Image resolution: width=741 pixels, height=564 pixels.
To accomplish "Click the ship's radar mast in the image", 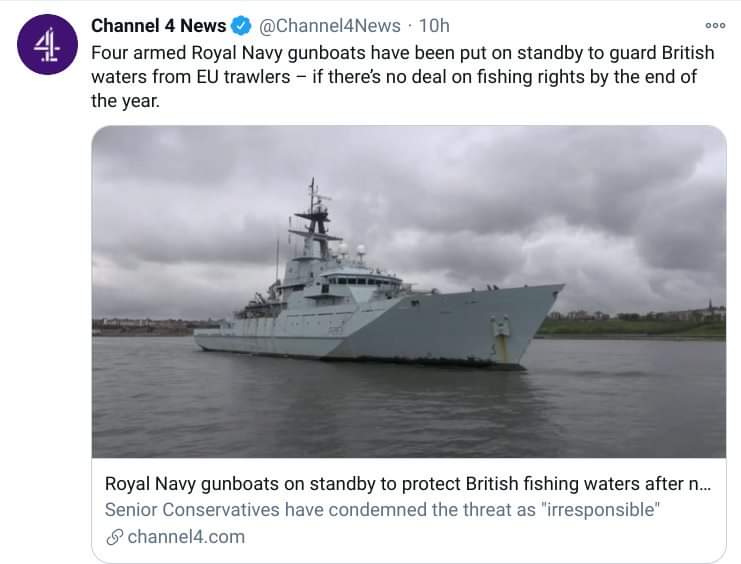I will (x=314, y=215).
